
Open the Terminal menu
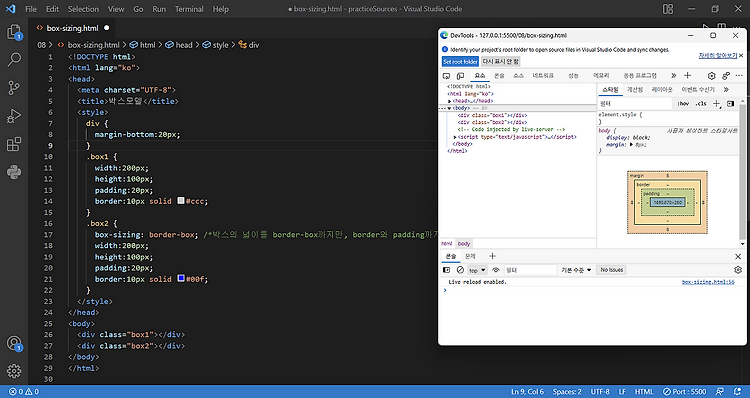[x=189, y=9]
